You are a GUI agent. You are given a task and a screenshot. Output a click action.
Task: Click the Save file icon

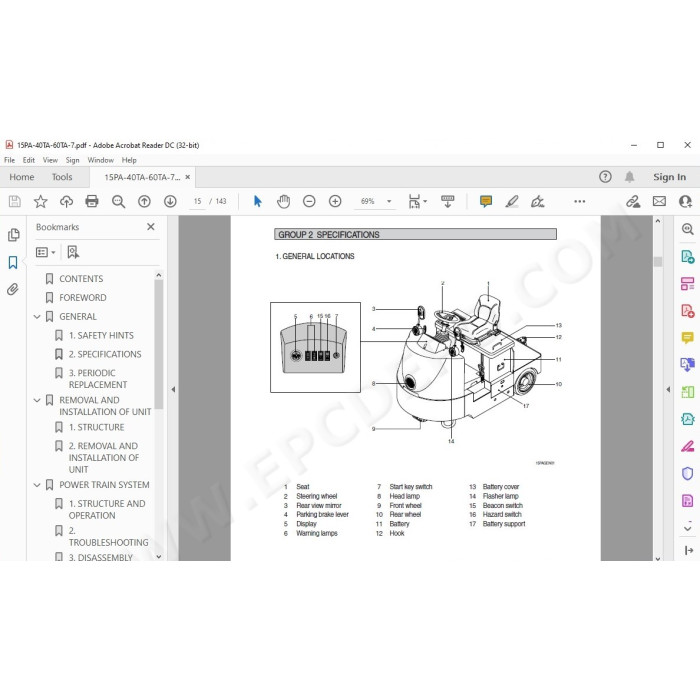[14, 201]
